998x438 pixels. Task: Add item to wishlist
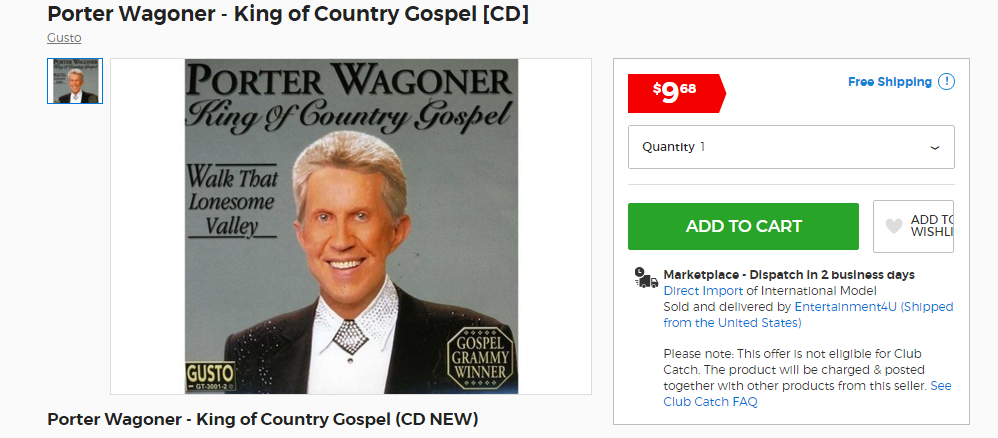pos(913,226)
